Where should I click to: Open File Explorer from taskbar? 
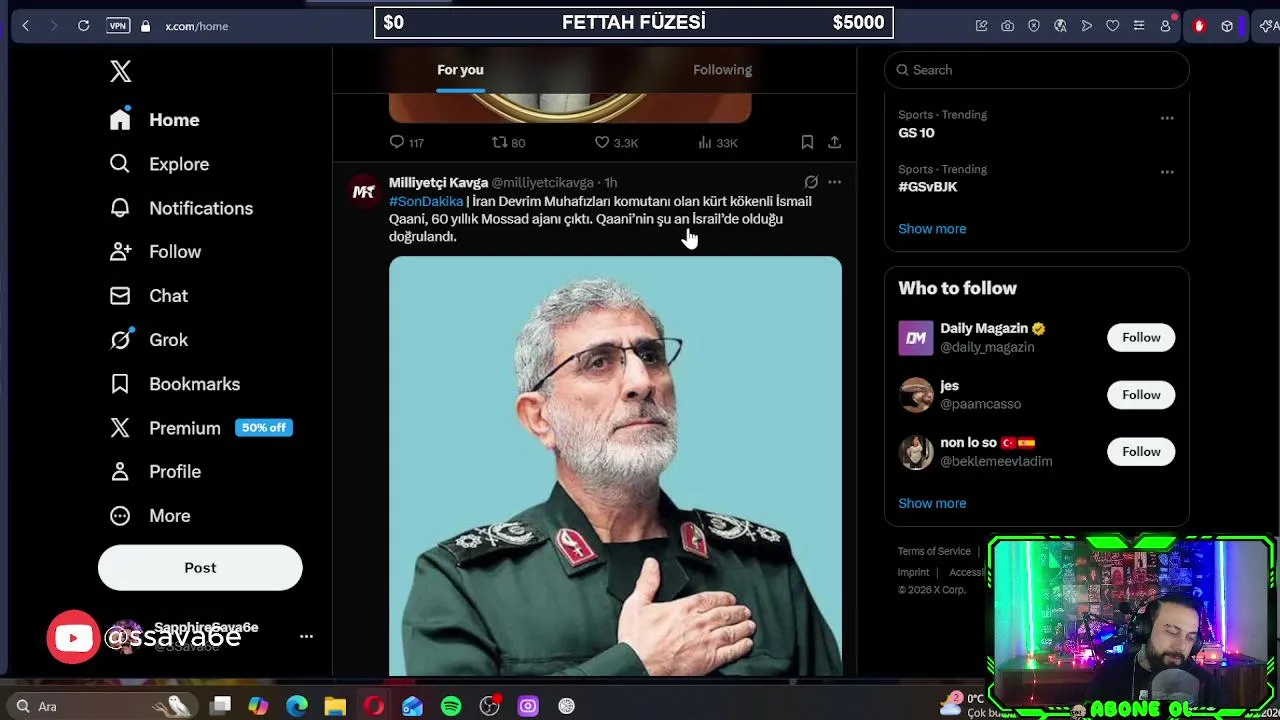coord(335,706)
